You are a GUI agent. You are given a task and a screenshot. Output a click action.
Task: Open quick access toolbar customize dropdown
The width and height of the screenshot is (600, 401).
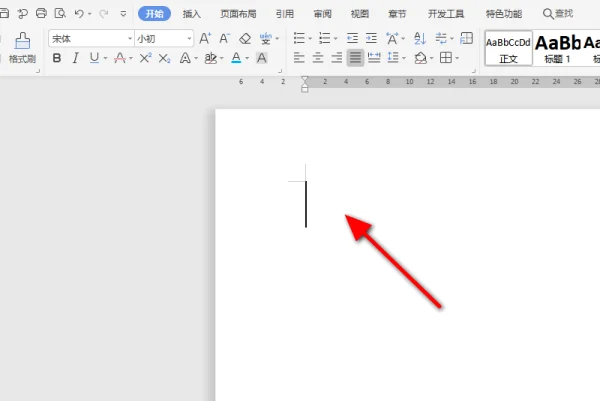tap(123, 14)
